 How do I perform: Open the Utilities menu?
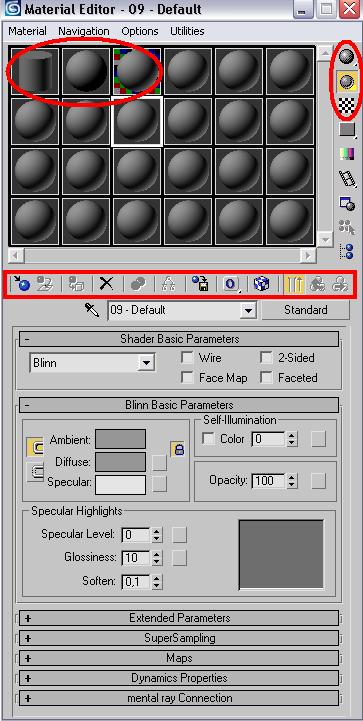[187, 31]
